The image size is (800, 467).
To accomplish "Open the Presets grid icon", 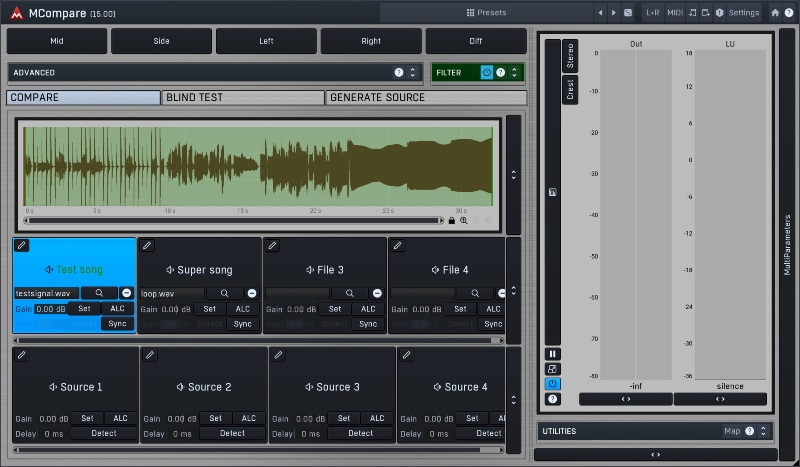I will point(471,12).
